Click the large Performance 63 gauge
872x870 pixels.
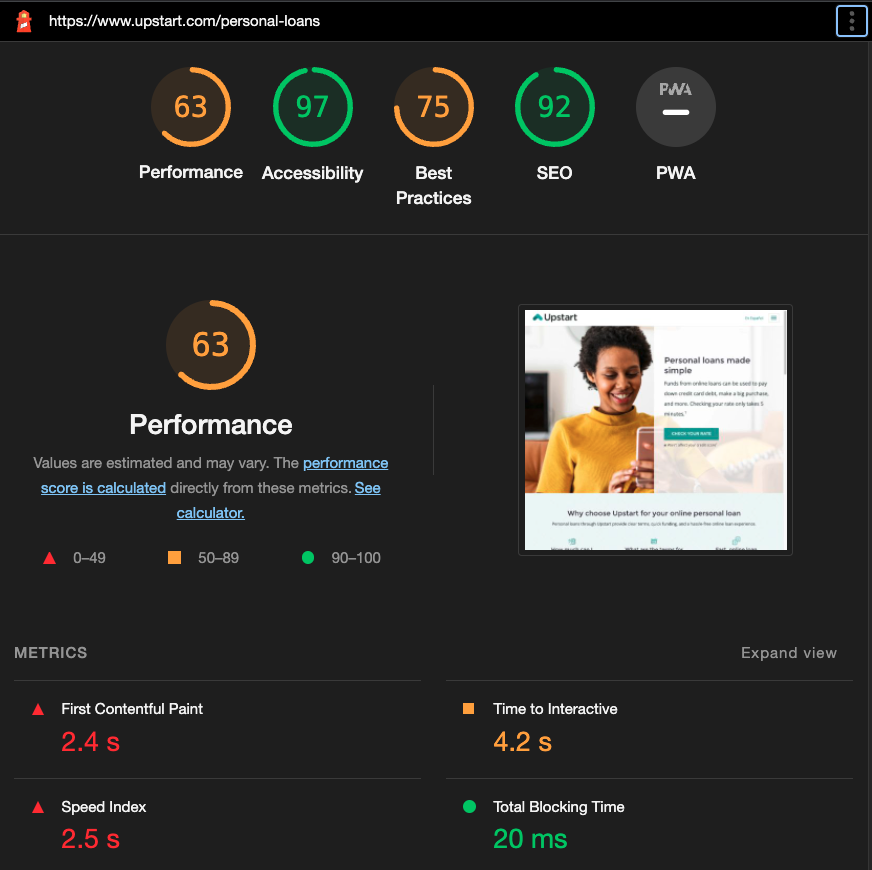(211, 345)
